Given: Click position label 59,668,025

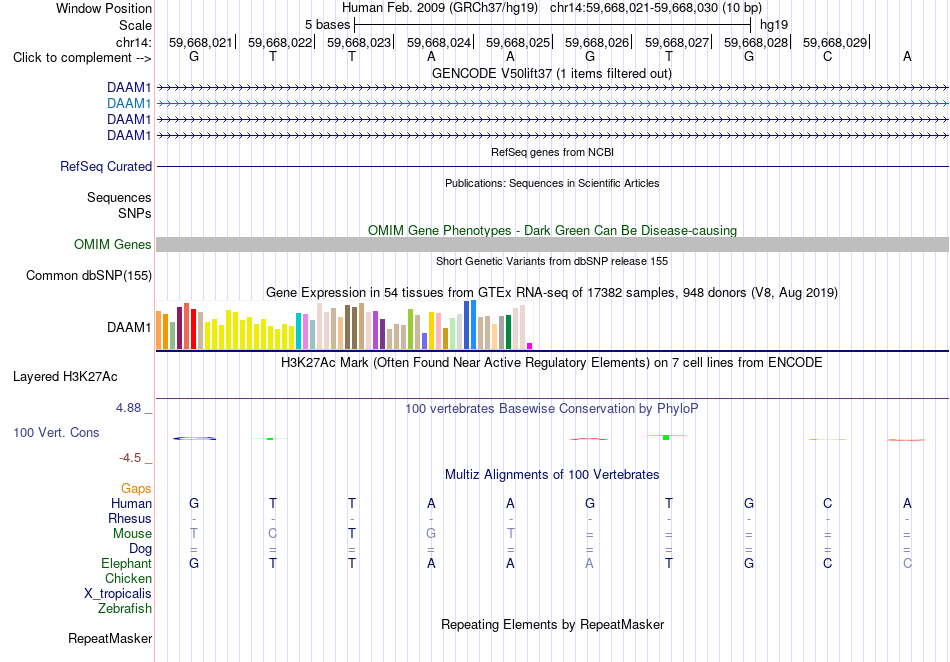Looking at the screenshot, I should click(x=517, y=42).
